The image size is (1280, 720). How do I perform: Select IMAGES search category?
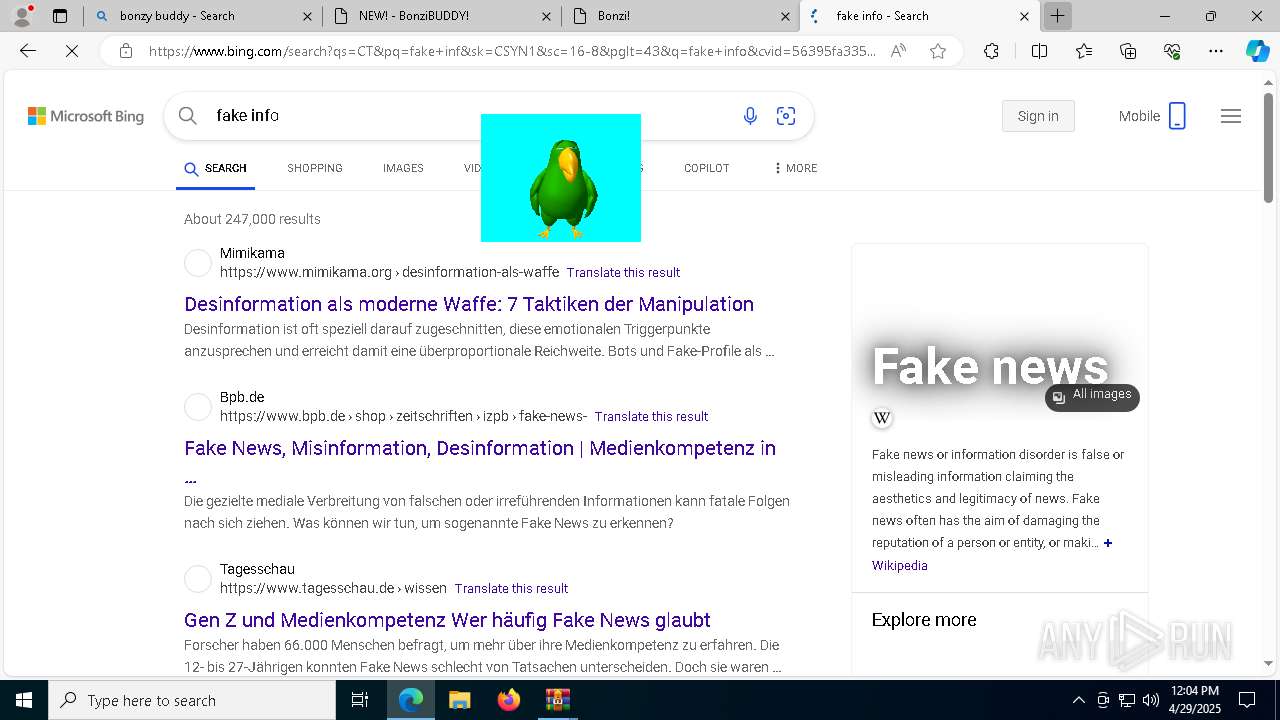[x=403, y=168]
